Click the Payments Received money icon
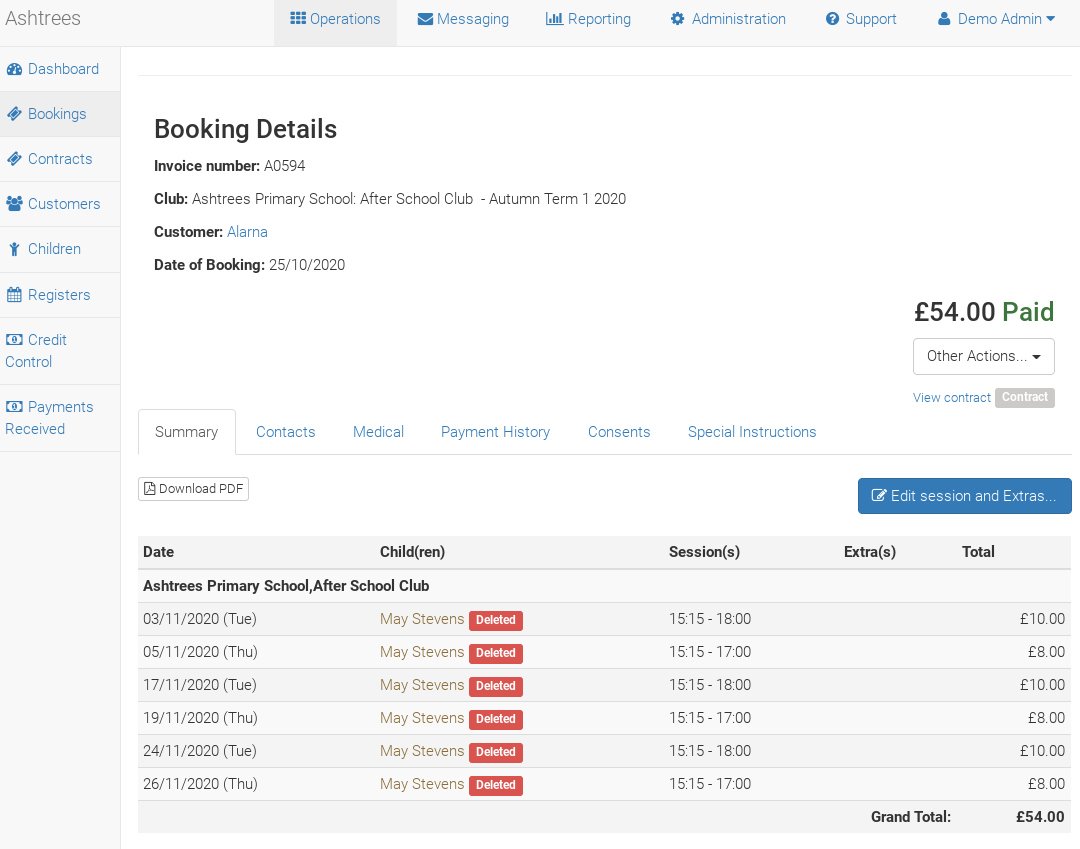Viewport: 1080px width, 849px height. pyautogui.click(x=14, y=406)
